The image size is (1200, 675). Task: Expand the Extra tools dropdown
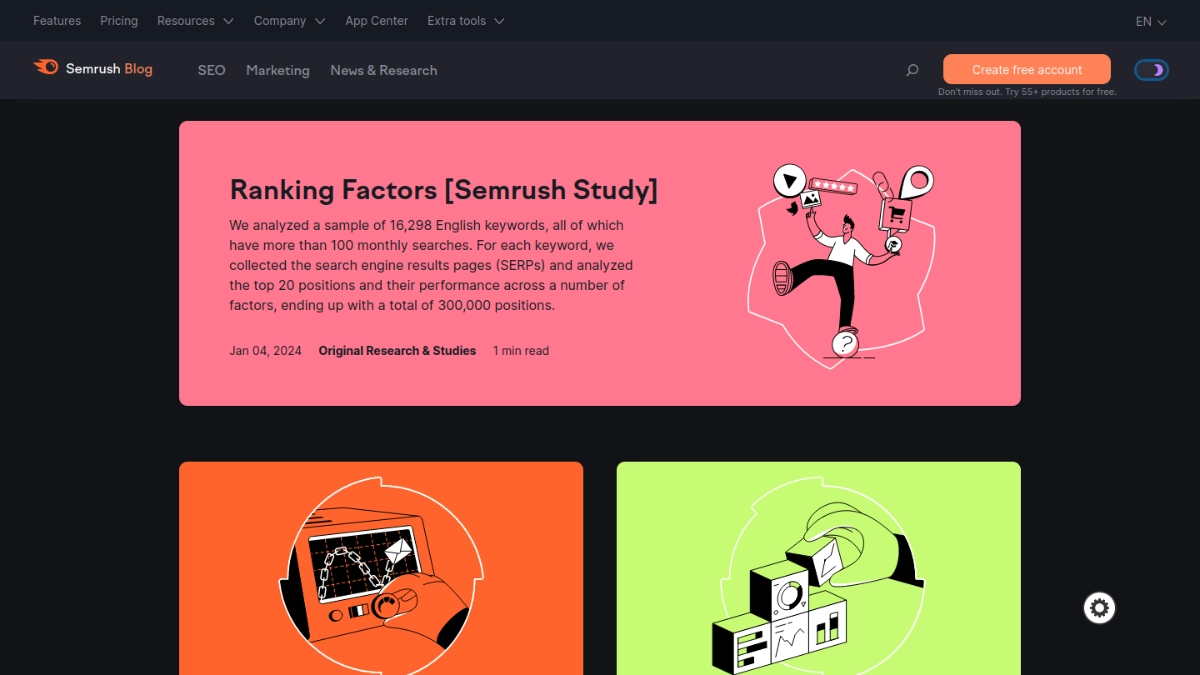pos(465,21)
